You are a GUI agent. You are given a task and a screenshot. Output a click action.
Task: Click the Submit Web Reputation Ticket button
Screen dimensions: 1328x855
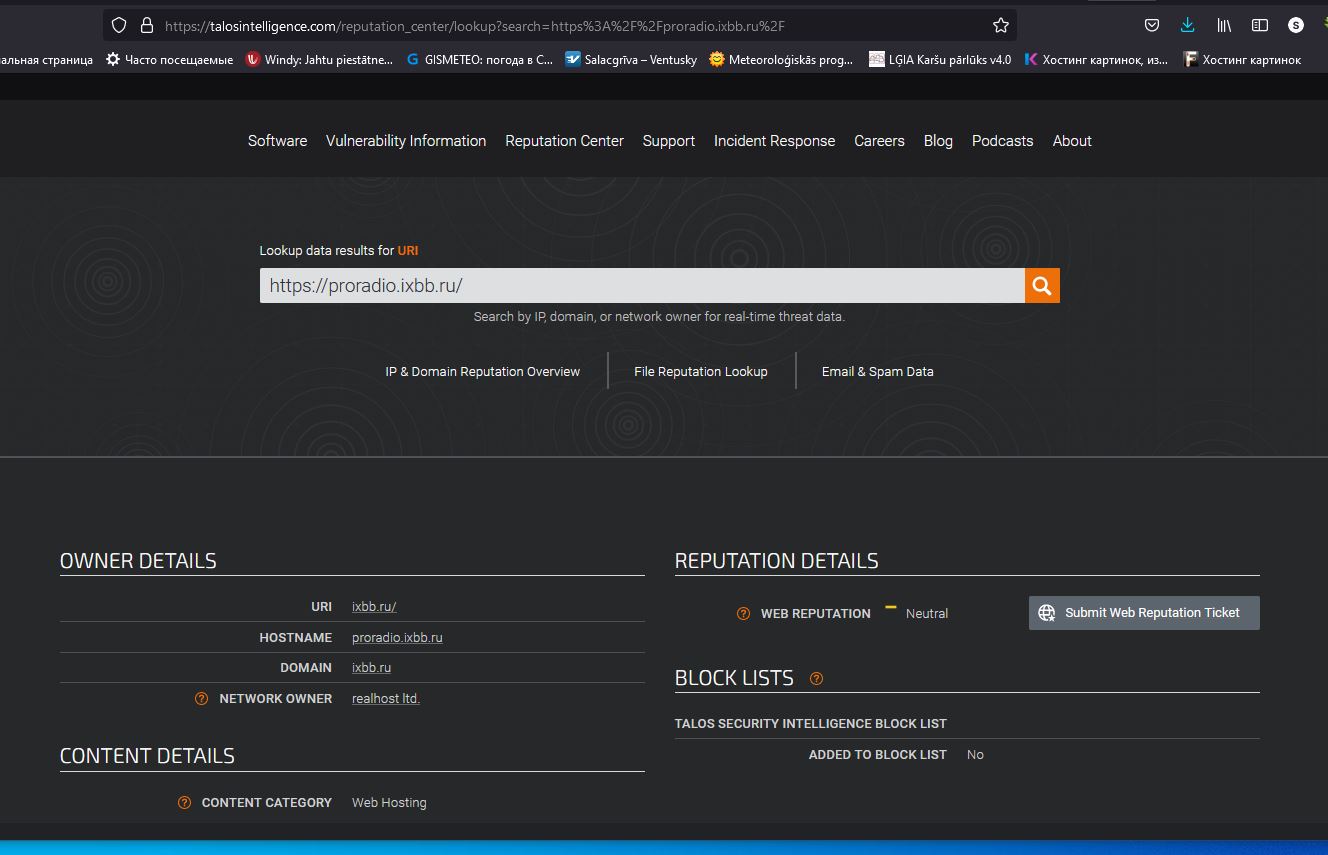pos(1144,613)
